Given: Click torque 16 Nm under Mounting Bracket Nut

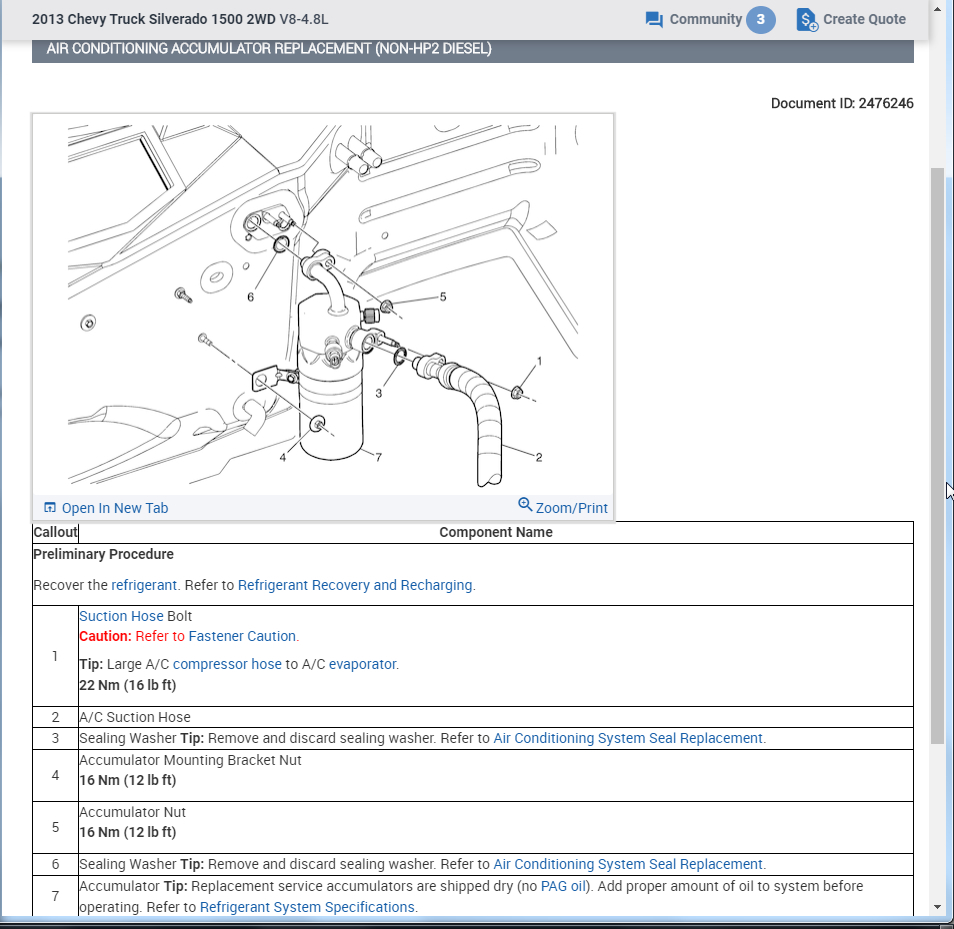Looking at the screenshot, I should click(x=128, y=781).
